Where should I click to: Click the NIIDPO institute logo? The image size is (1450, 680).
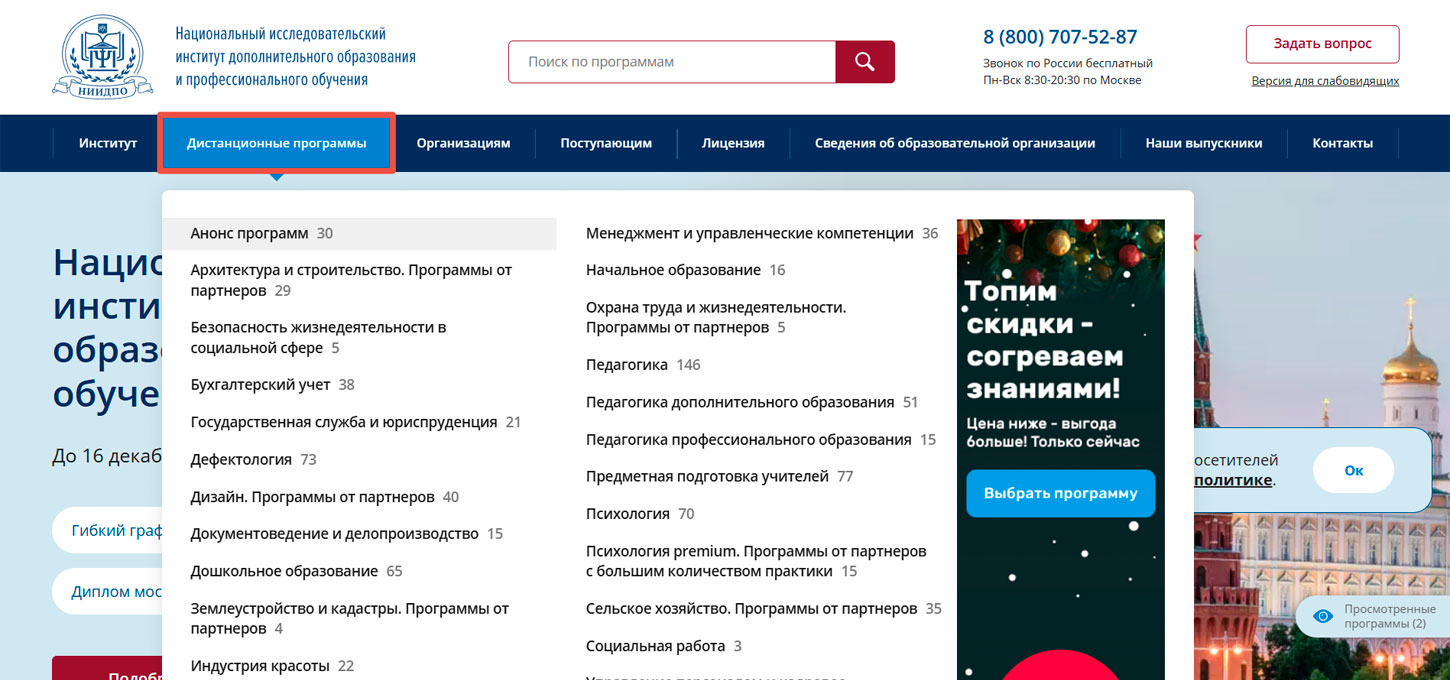coord(103,57)
